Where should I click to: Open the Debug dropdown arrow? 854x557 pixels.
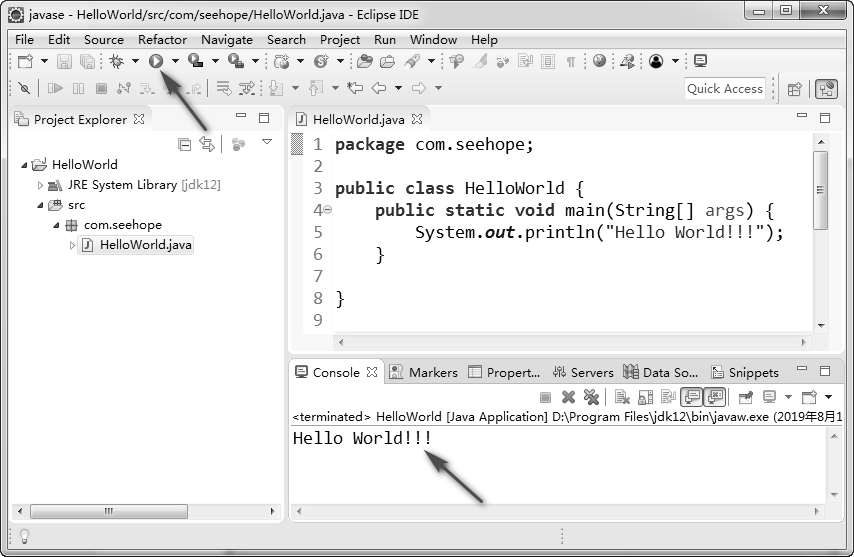coord(135,61)
